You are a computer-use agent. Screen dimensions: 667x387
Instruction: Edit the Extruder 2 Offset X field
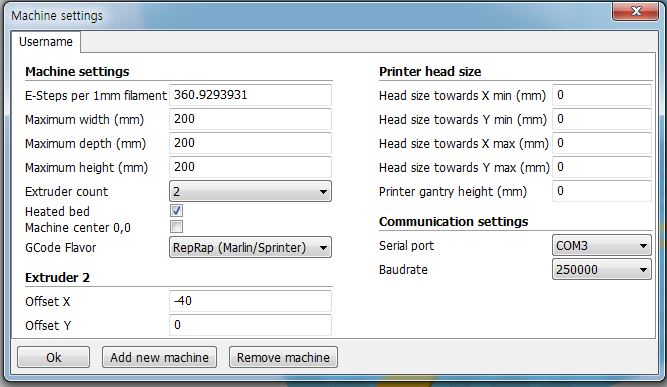(x=250, y=301)
